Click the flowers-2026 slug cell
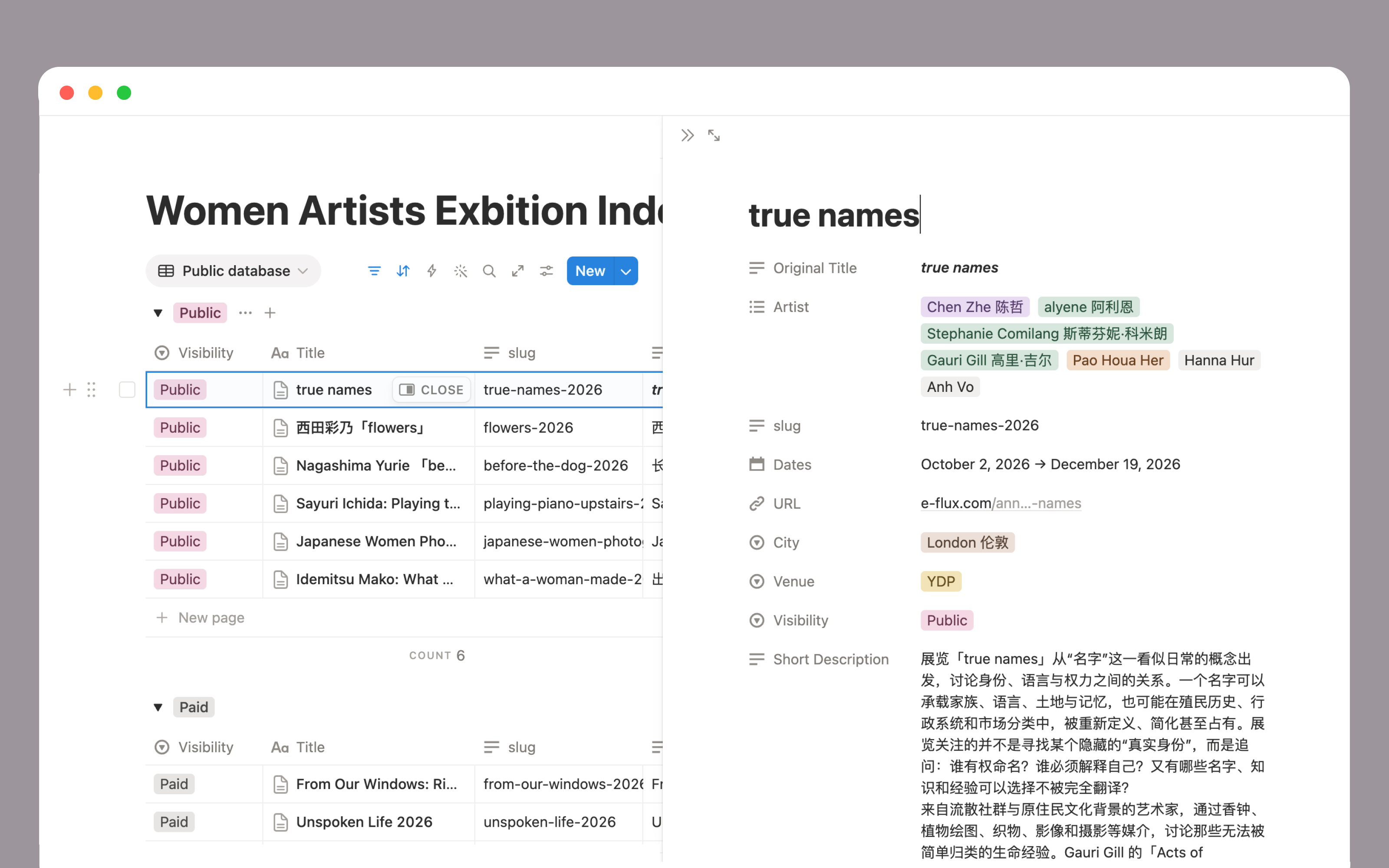This screenshot has height=868, width=1389. click(x=559, y=427)
